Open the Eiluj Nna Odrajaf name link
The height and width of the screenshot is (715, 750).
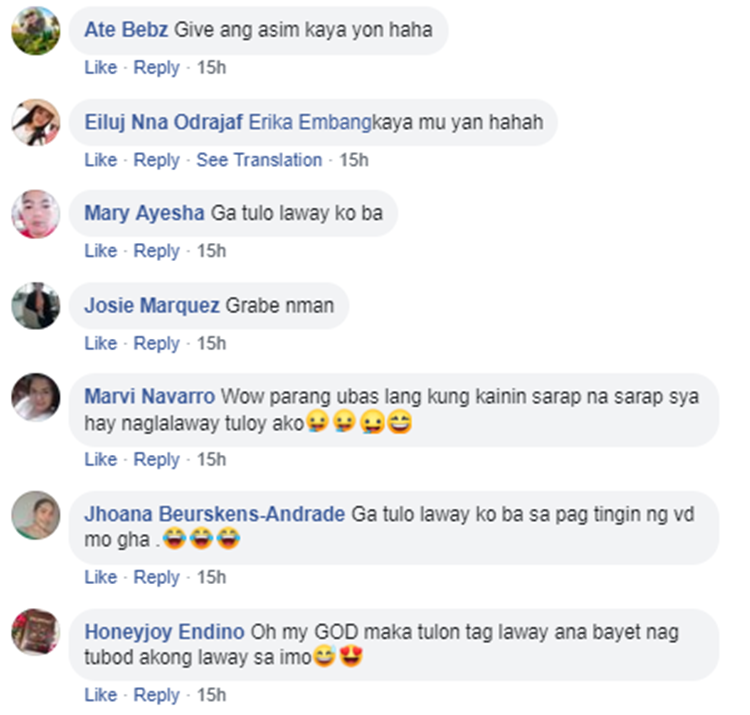164,122
